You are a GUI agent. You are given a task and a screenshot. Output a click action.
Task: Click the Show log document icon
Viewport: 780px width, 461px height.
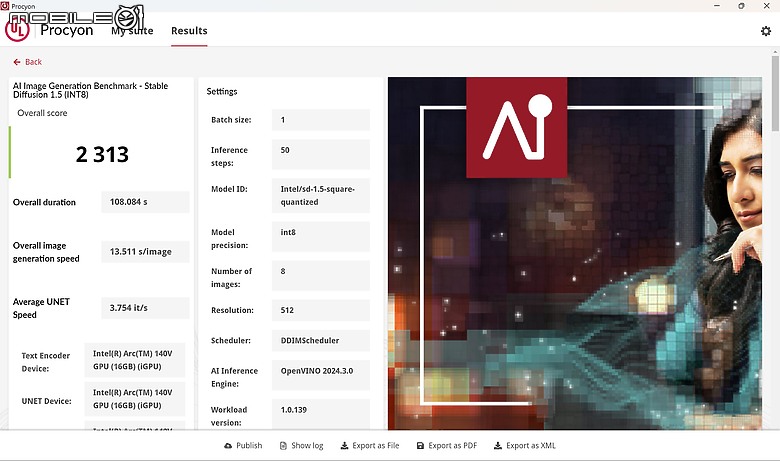tap(283, 446)
